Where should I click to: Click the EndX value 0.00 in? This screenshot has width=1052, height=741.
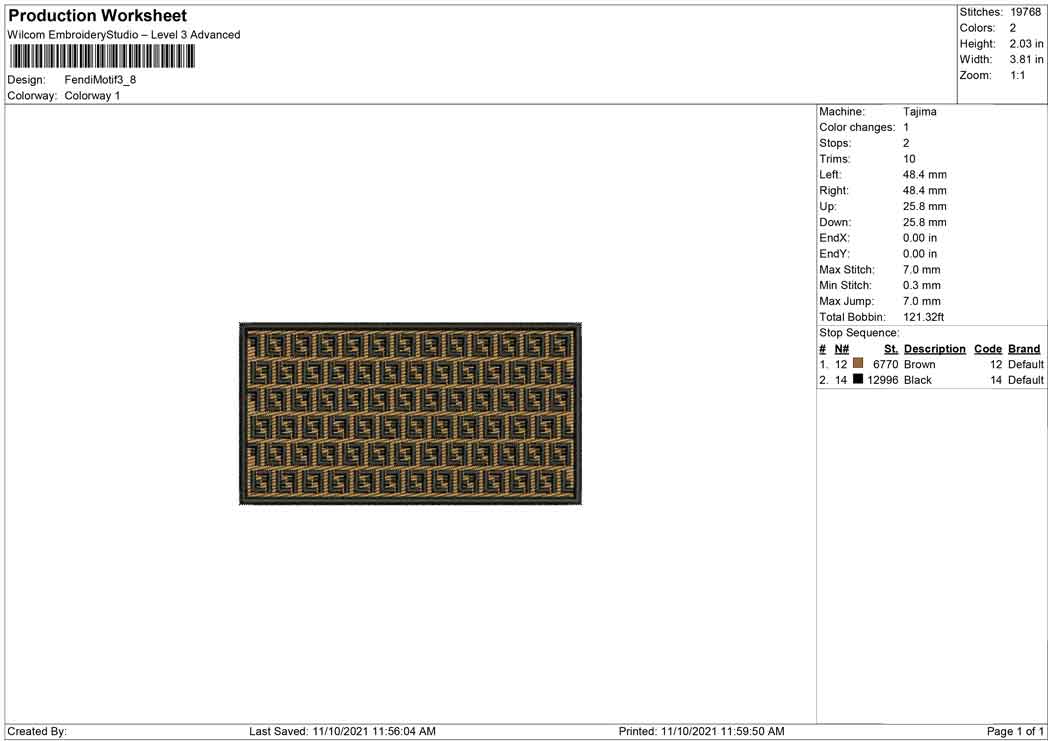click(x=920, y=238)
